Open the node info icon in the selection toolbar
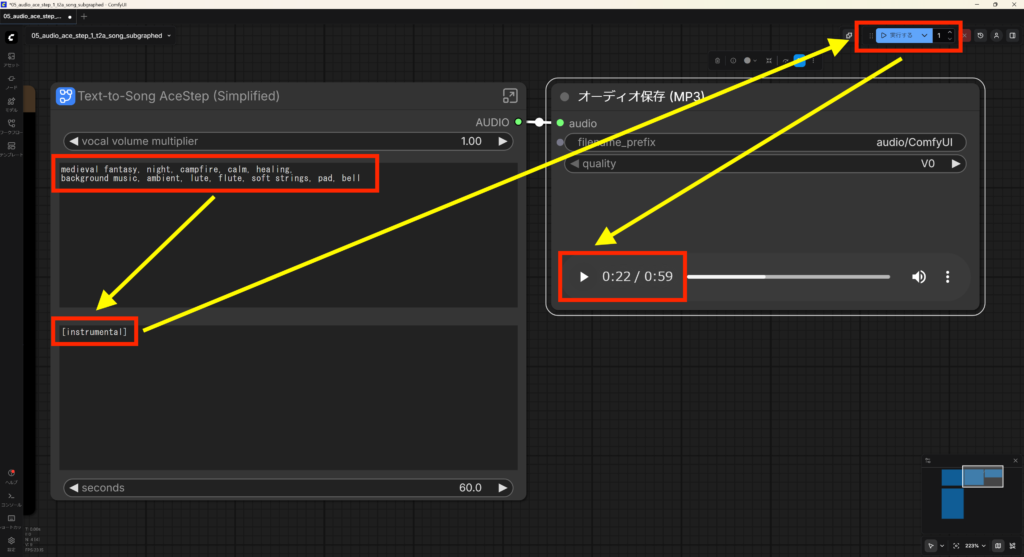 point(733,60)
